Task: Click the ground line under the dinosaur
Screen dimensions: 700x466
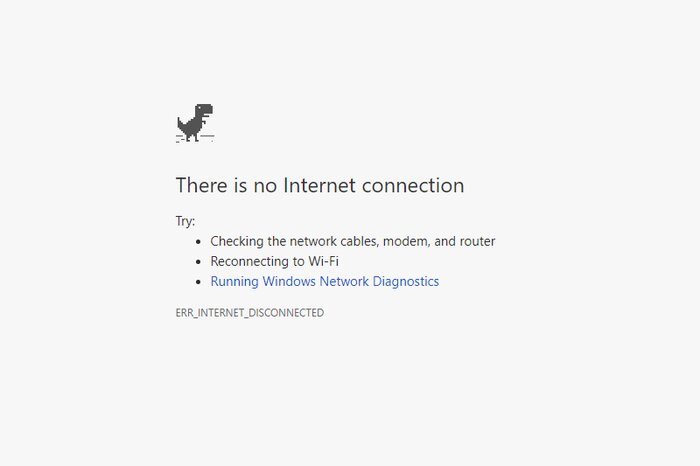Action: coord(195,137)
